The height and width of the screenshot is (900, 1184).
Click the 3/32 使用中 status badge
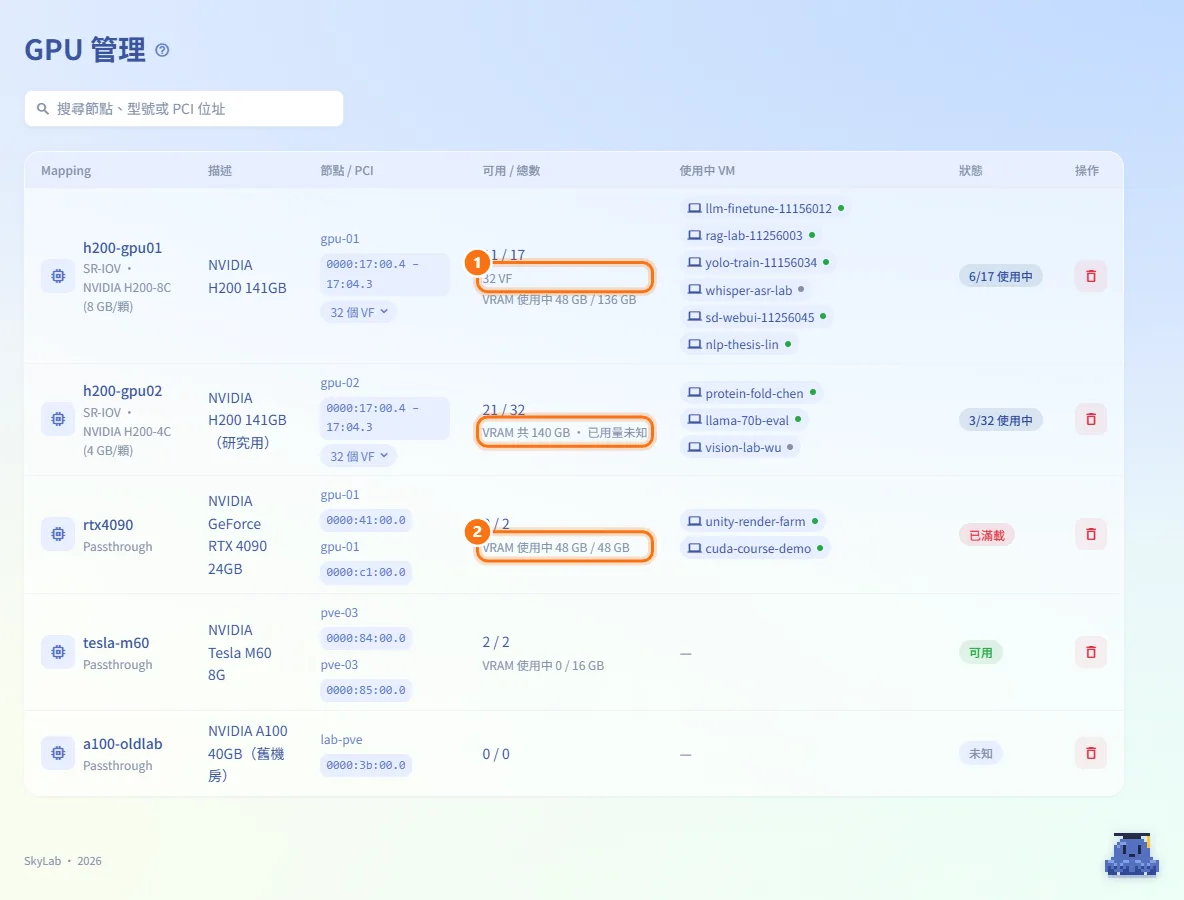[1001, 421]
